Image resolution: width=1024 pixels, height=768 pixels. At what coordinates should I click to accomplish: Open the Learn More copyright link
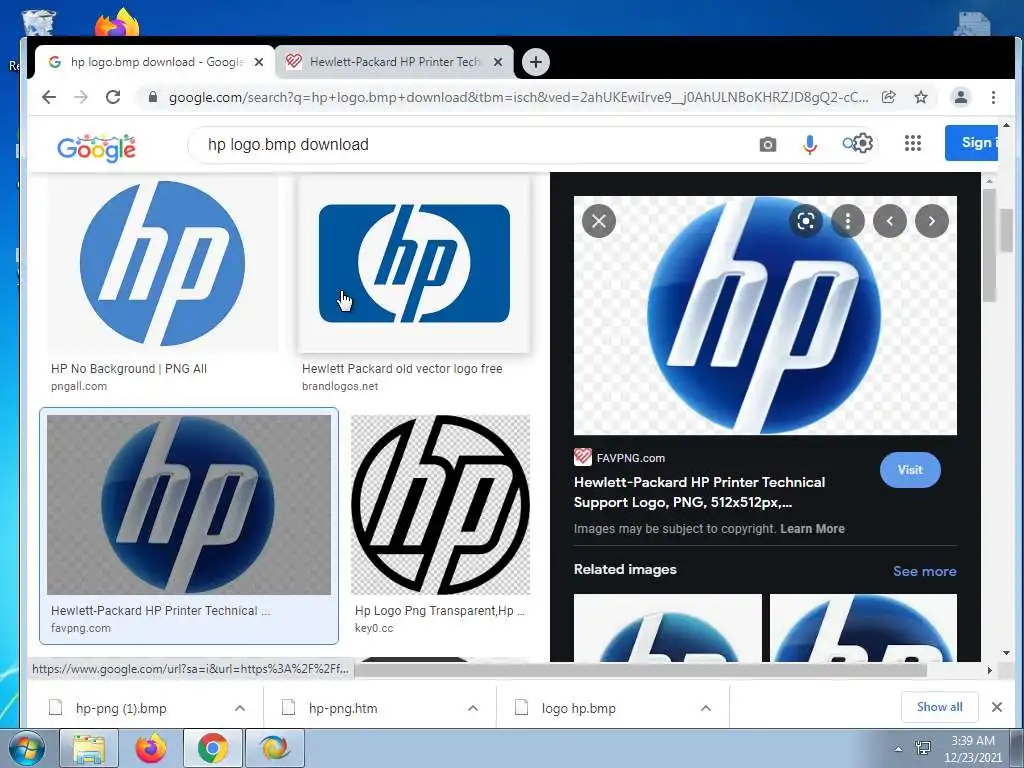tap(812, 528)
